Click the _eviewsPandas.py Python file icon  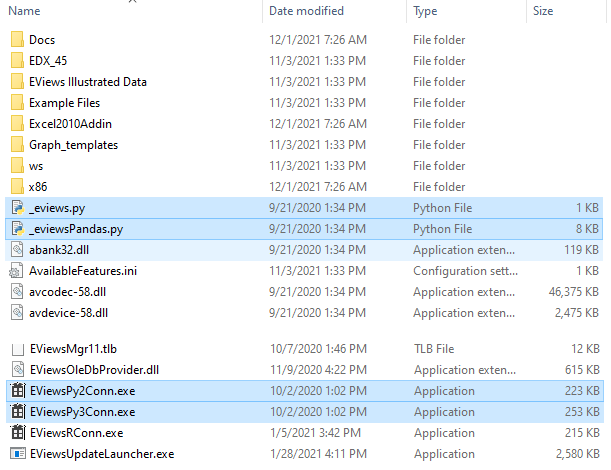[x=18, y=229]
